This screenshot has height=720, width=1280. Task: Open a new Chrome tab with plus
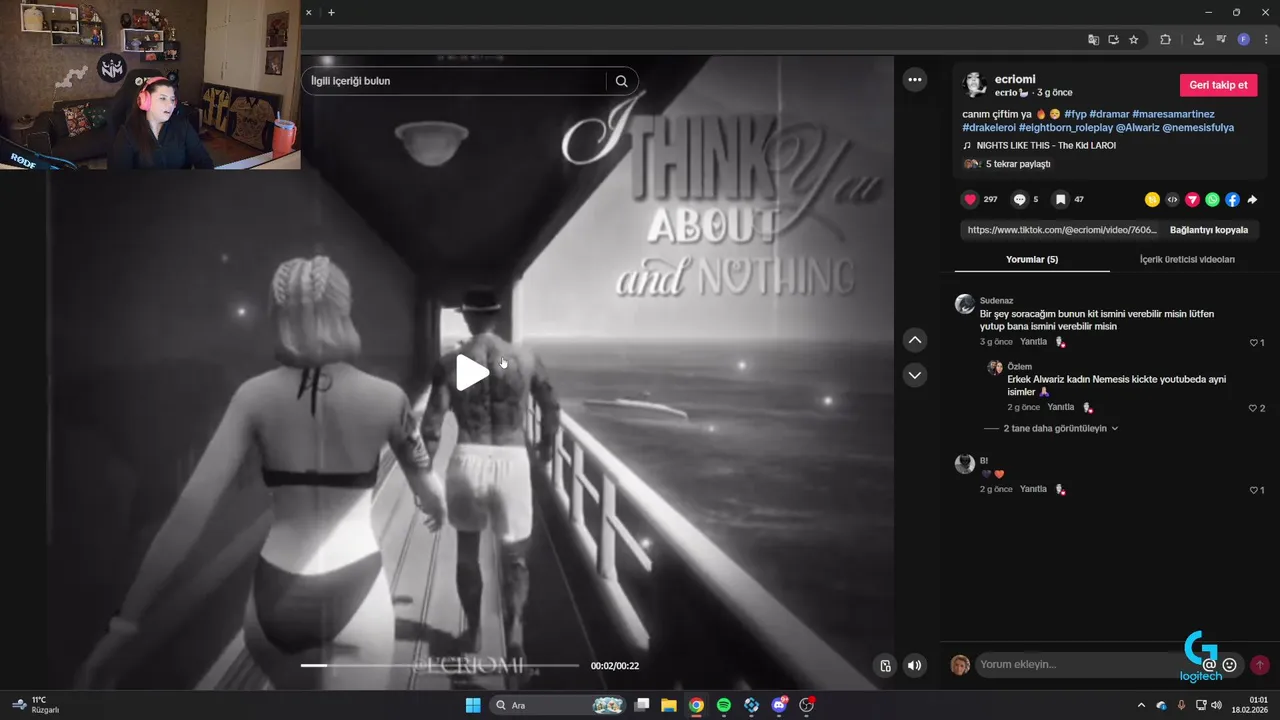click(331, 12)
